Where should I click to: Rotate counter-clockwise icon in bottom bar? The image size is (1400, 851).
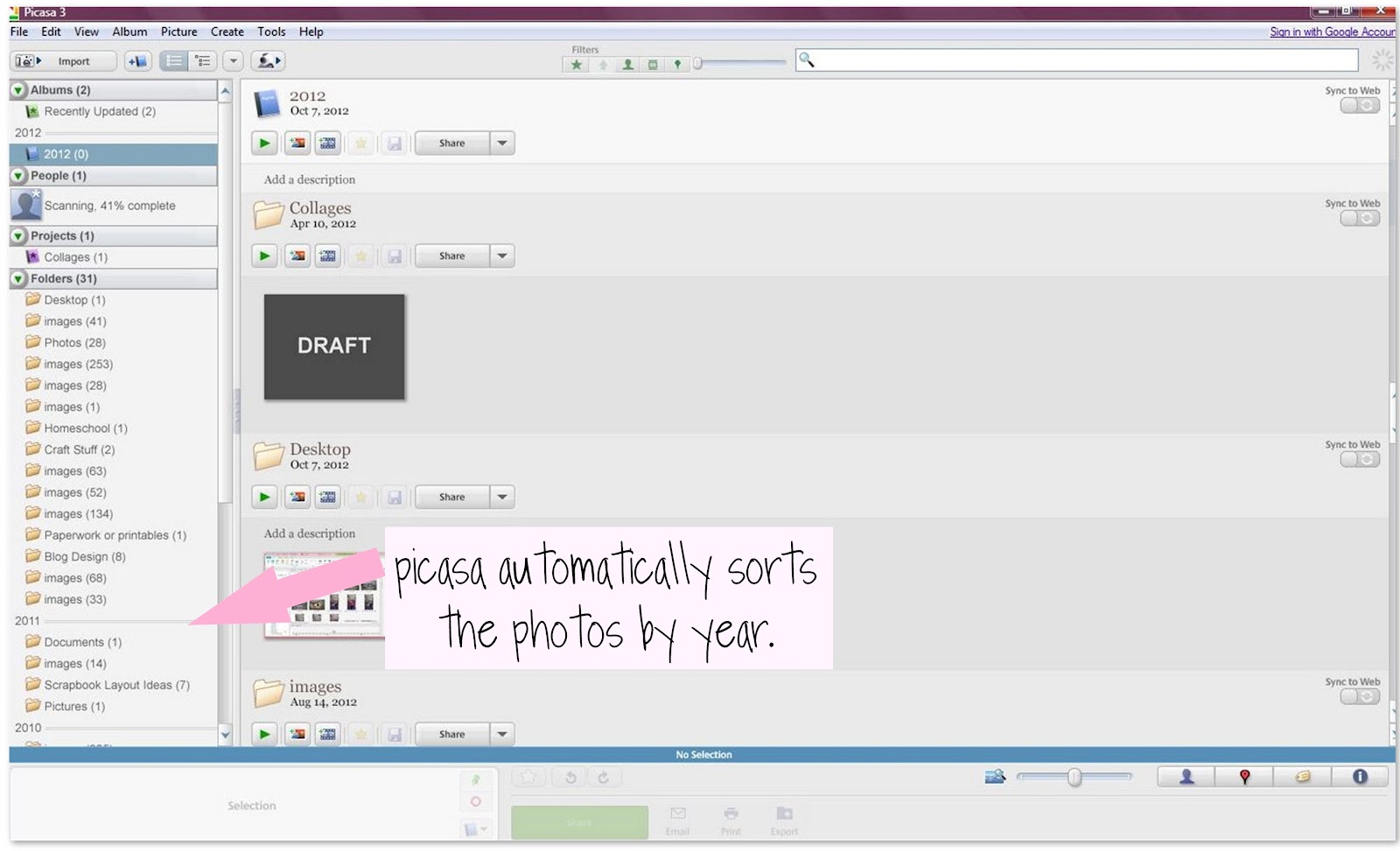[570, 778]
